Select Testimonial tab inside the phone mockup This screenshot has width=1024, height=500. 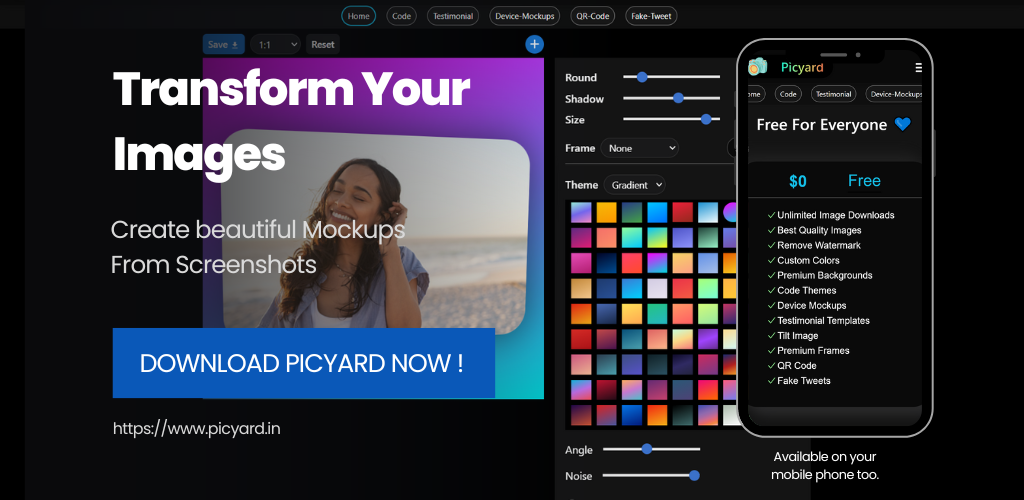click(x=833, y=94)
